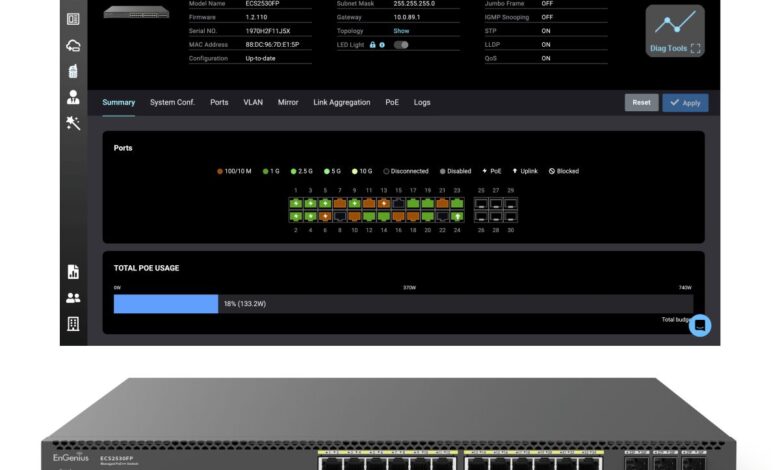780x470 pixels.
Task: Click the Apply button
Action: click(x=685, y=103)
